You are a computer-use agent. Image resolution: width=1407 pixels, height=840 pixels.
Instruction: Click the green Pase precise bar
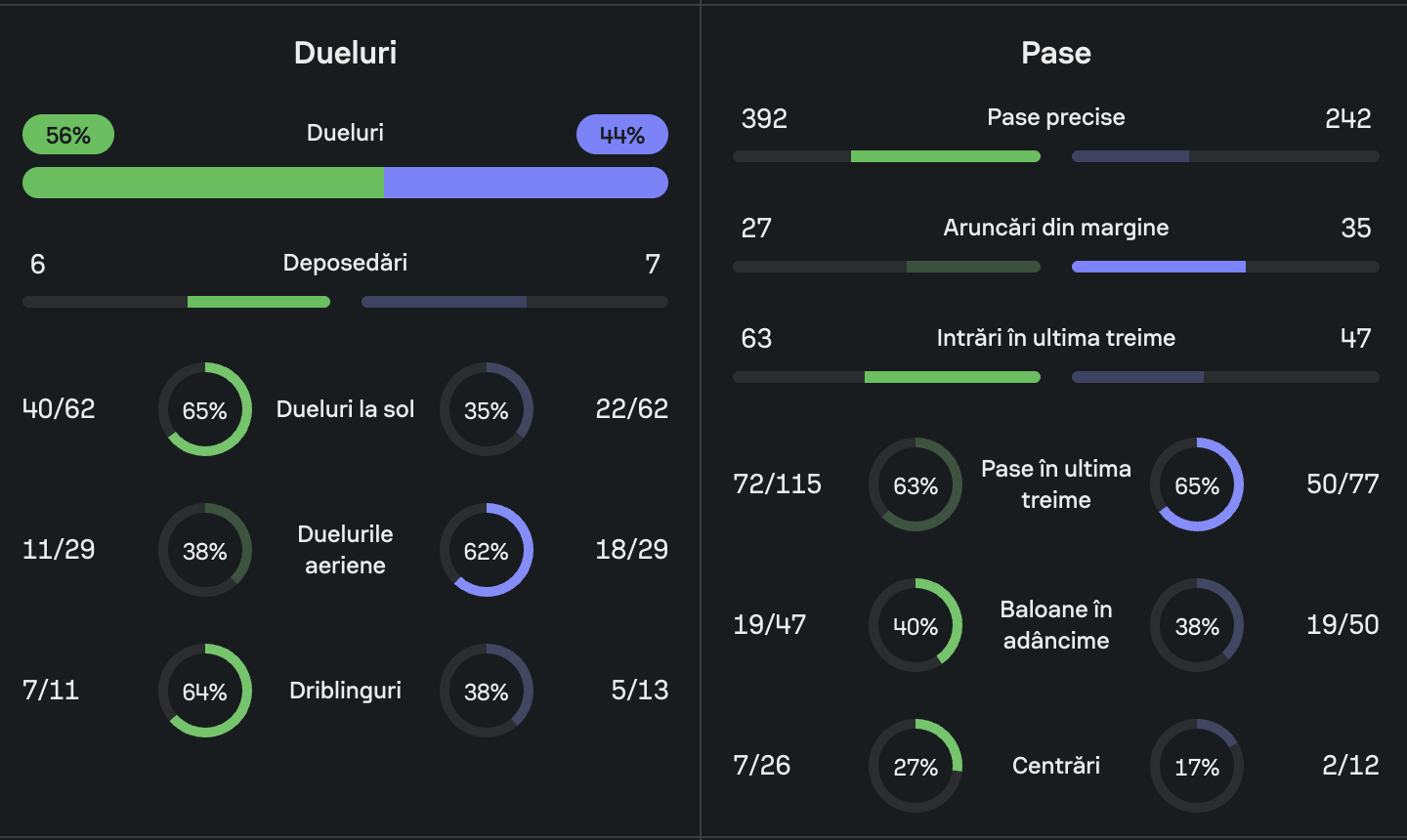pos(945,156)
